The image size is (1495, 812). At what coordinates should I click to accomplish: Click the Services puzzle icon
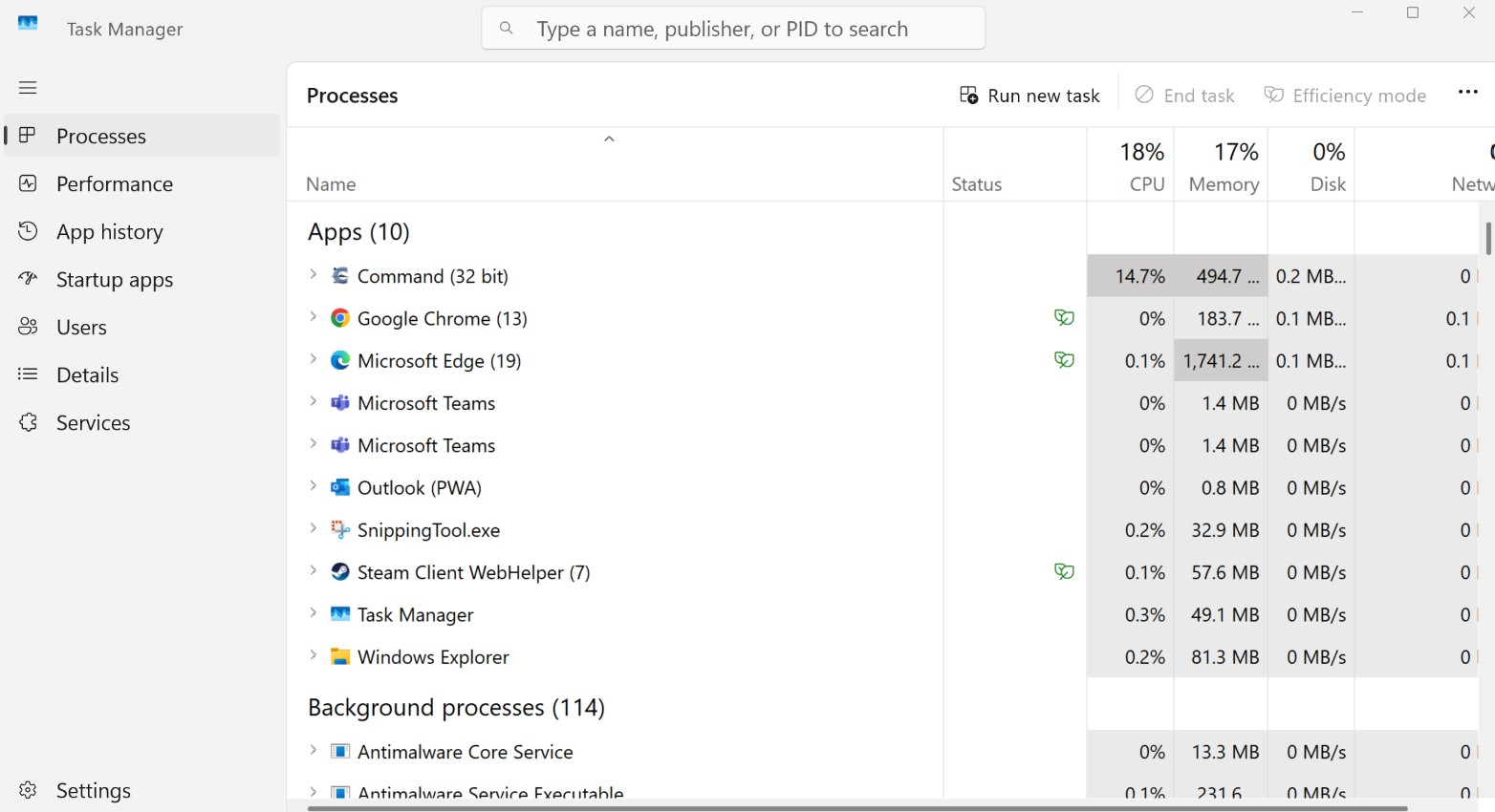[x=28, y=422]
